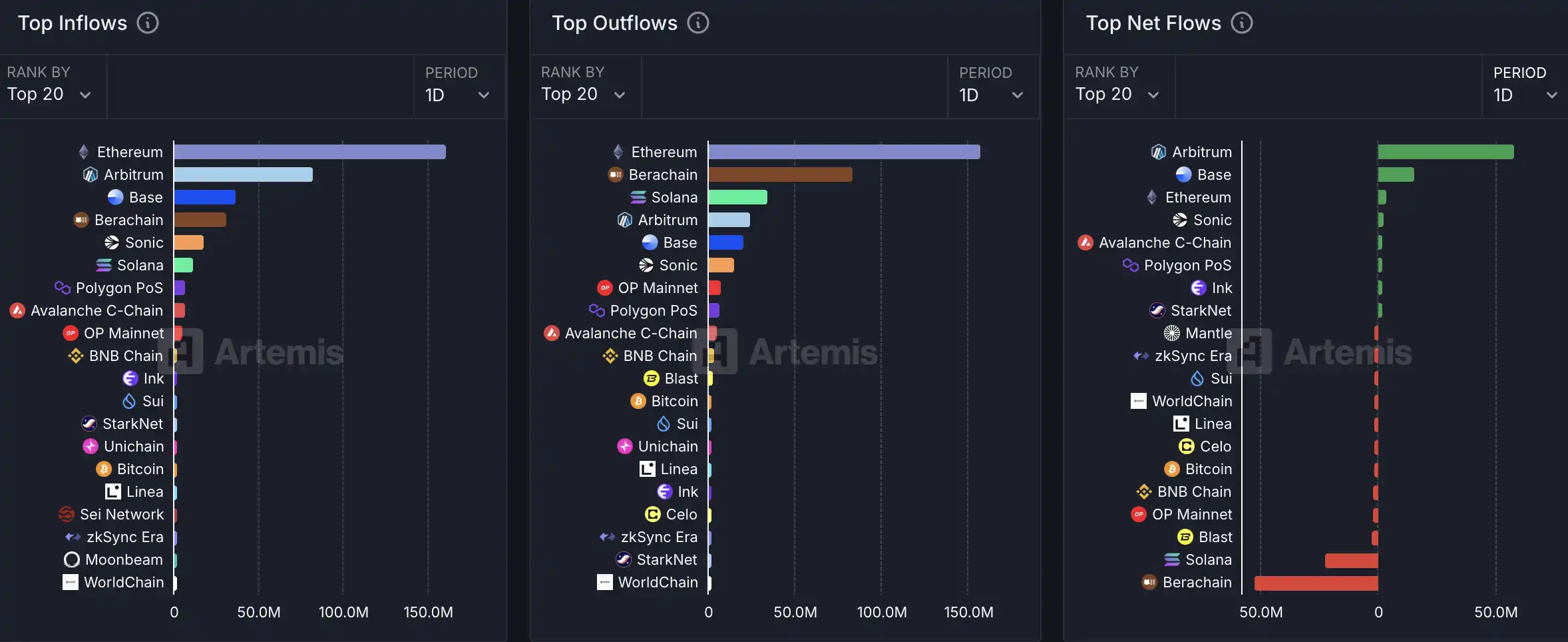This screenshot has height=642, width=1568.
Task: Click info icon next to Top Inflows
Action: tap(148, 23)
